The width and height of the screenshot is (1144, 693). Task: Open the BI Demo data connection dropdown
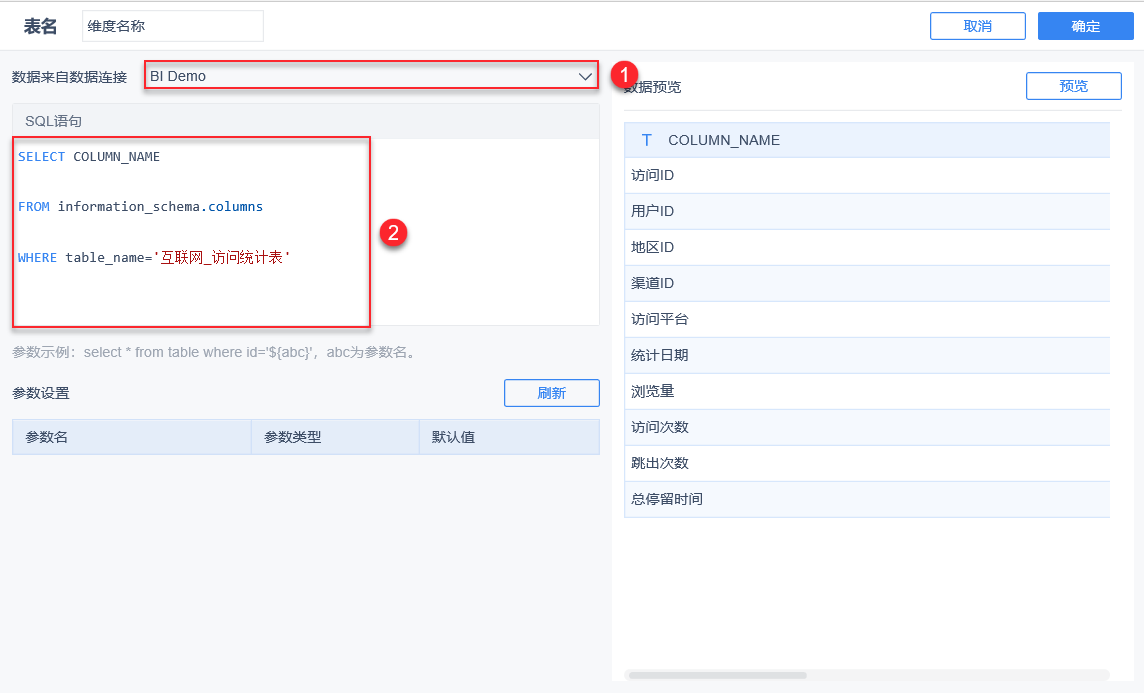click(371, 76)
